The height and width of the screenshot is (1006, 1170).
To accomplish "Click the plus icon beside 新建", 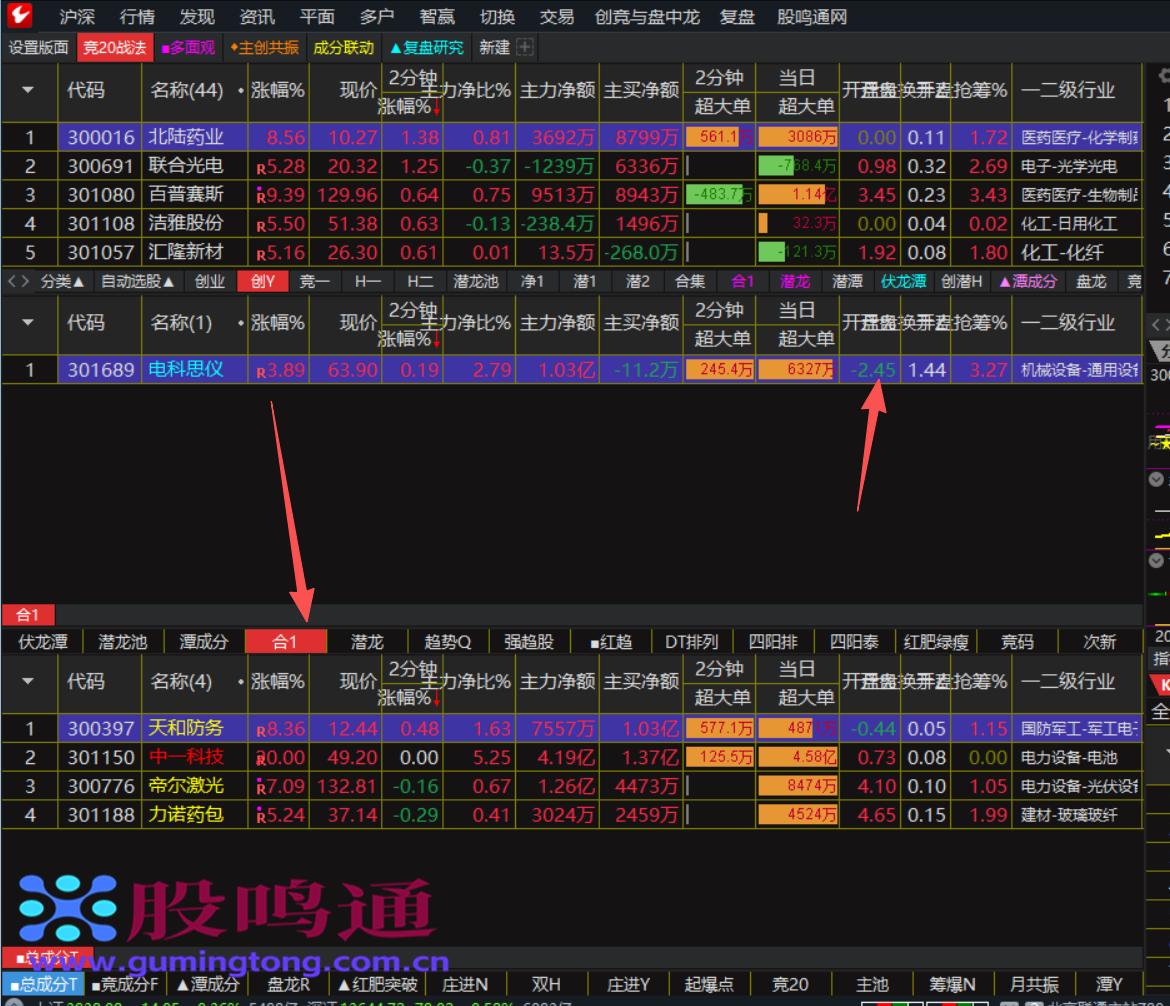I will point(525,47).
